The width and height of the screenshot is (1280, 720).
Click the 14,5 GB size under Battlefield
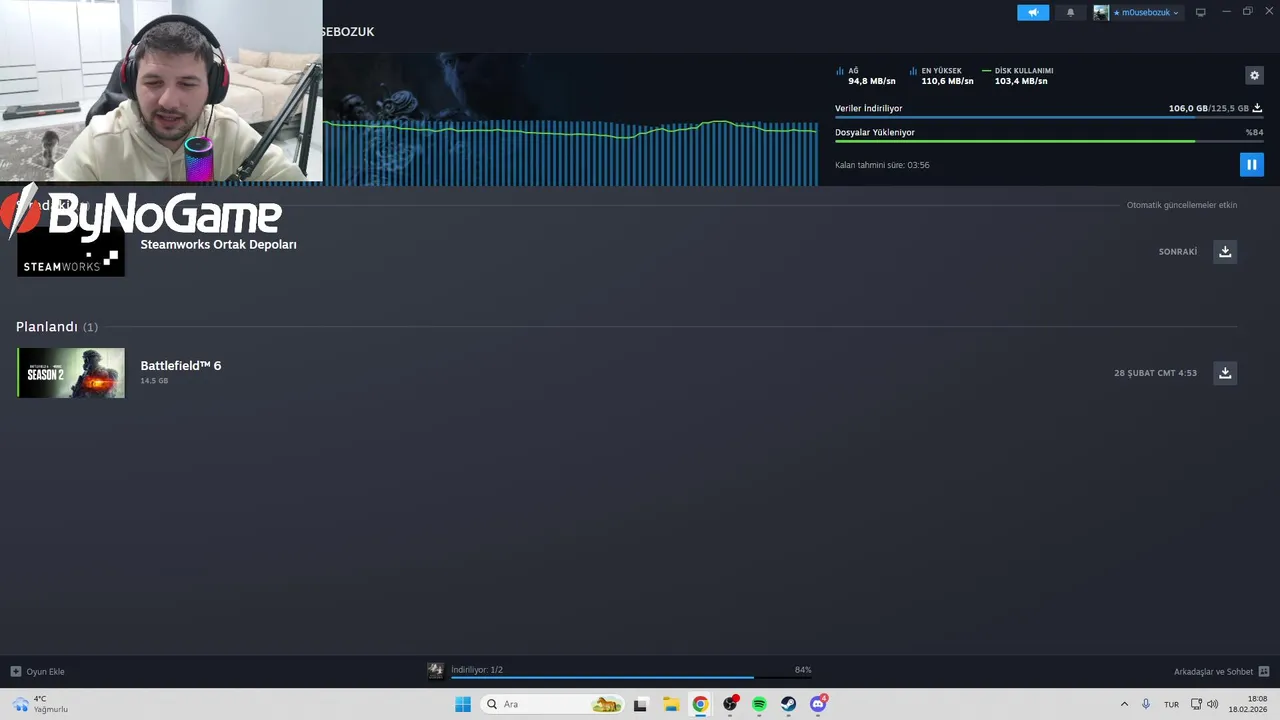tap(154, 381)
